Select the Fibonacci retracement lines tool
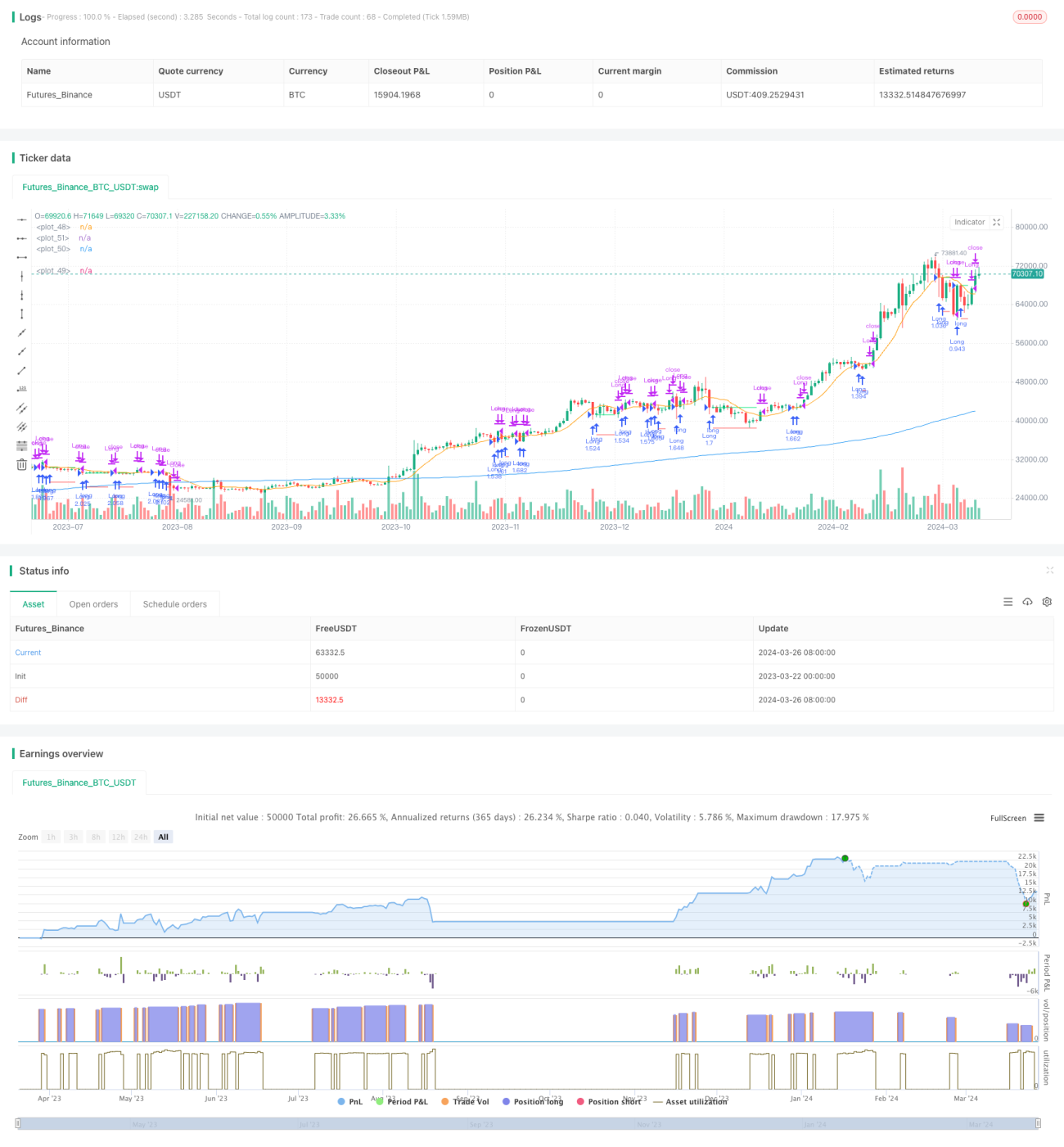 click(21, 445)
